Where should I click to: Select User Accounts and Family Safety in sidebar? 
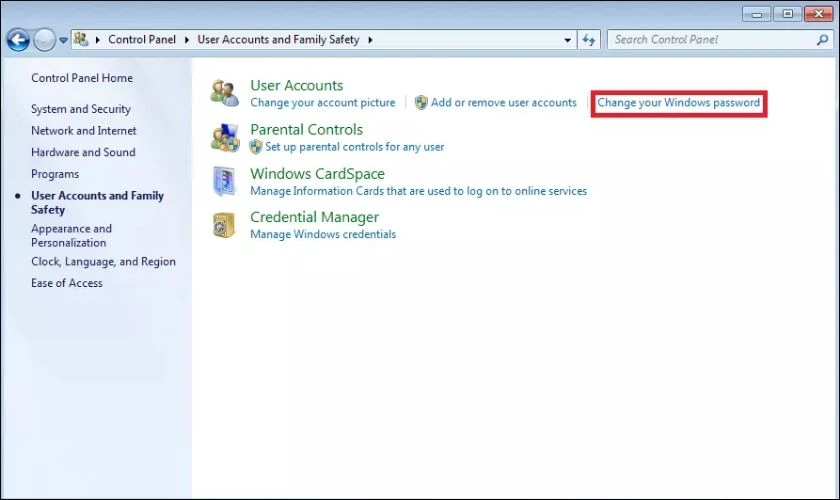98,203
